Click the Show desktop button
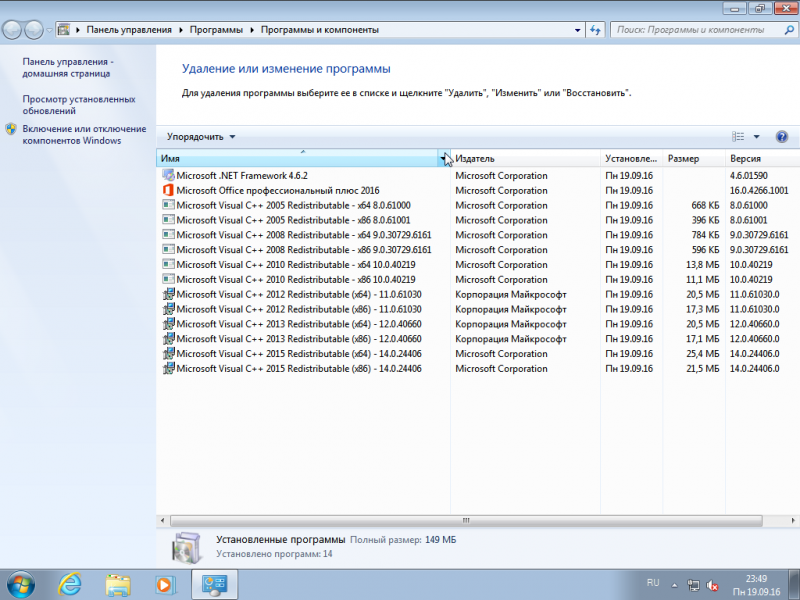Image resolution: width=800 pixels, height=600 pixels. click(x=794, y=585)
